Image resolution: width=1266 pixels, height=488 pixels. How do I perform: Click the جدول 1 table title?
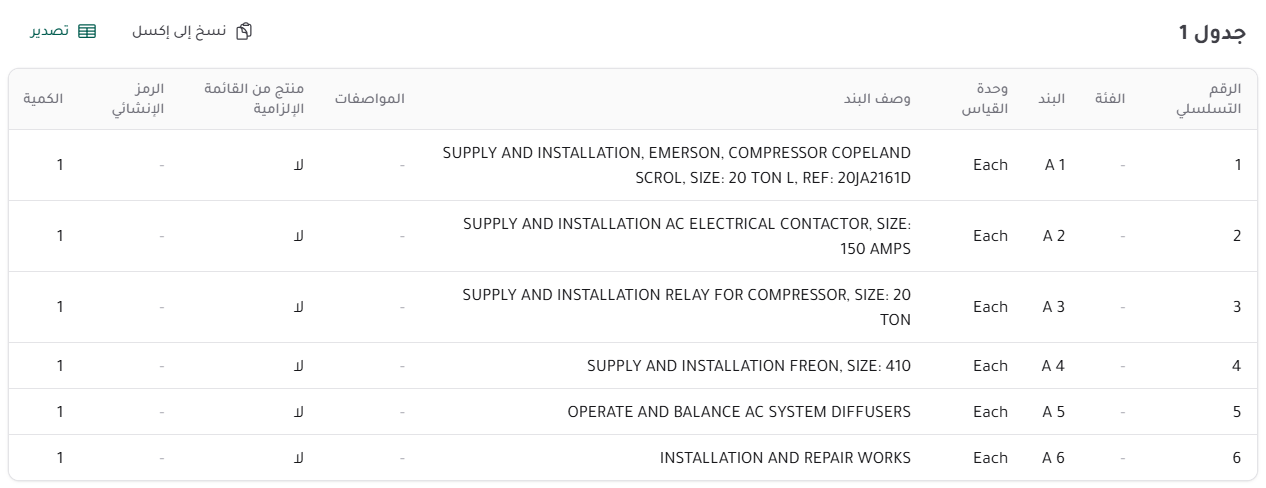coord(1212,32)
